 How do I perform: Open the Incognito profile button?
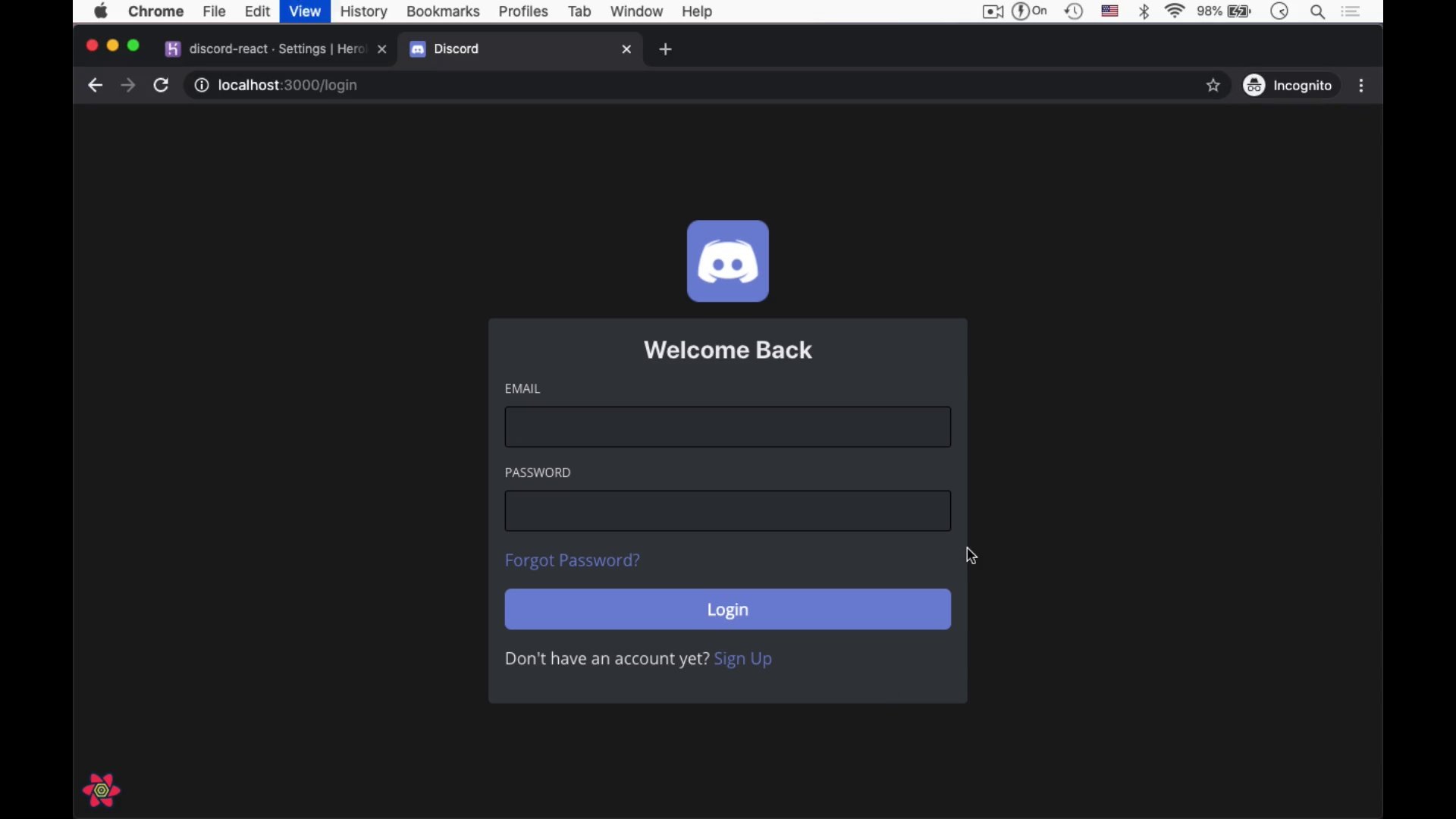(1288, 86)
